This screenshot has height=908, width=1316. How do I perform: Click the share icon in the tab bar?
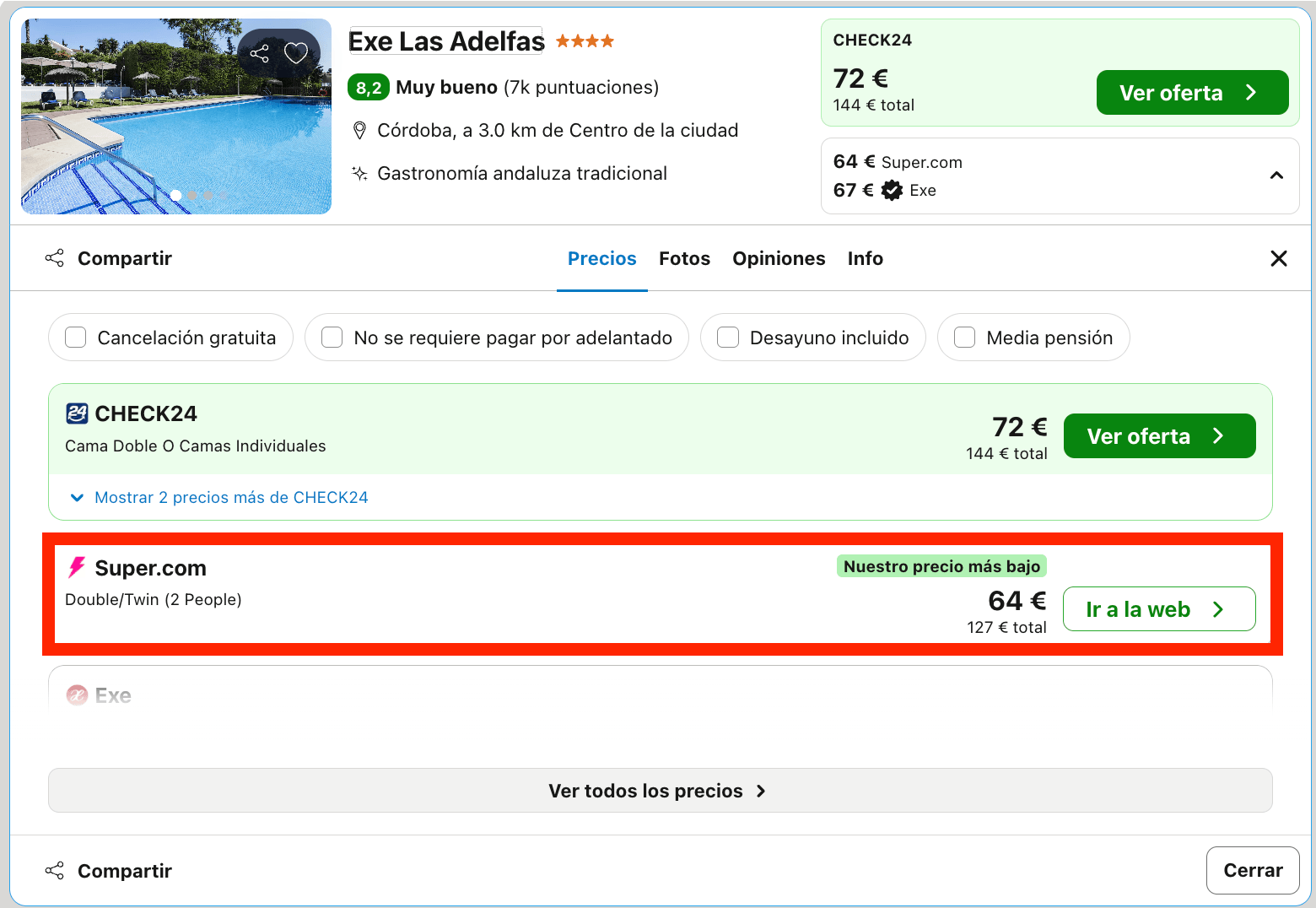click(x=55, y=258)
